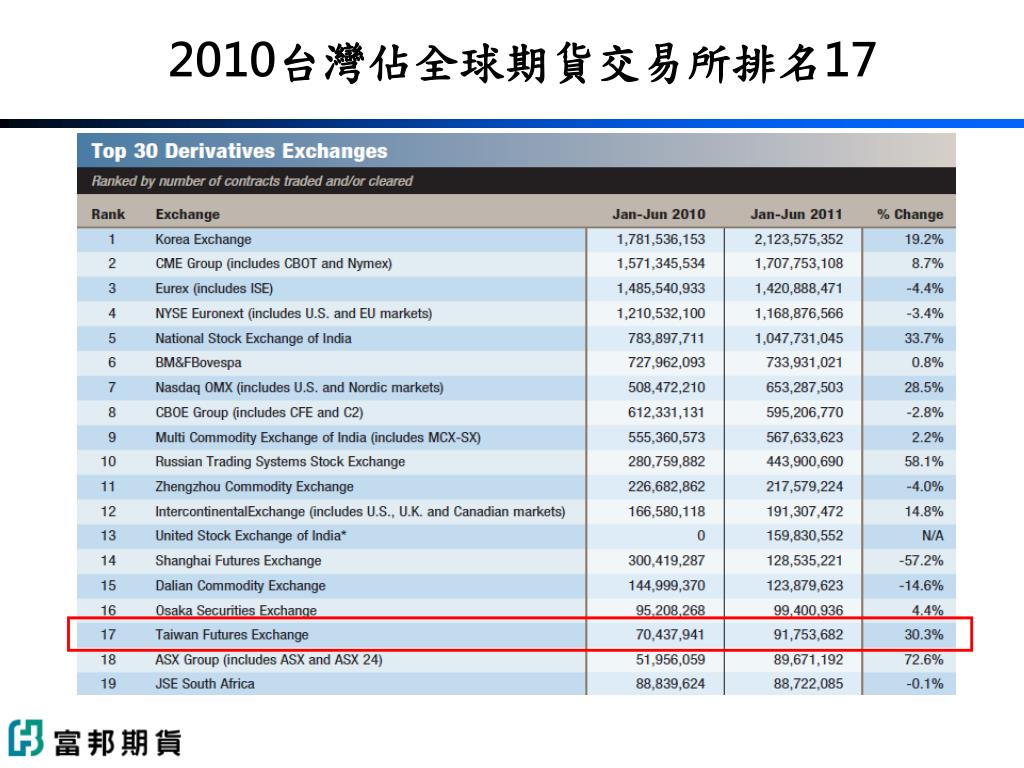Image resolution: width=1024 pixels, height=768 pixels.
Task: Click rank number 17 in the table
Action: tap(108, 634)
